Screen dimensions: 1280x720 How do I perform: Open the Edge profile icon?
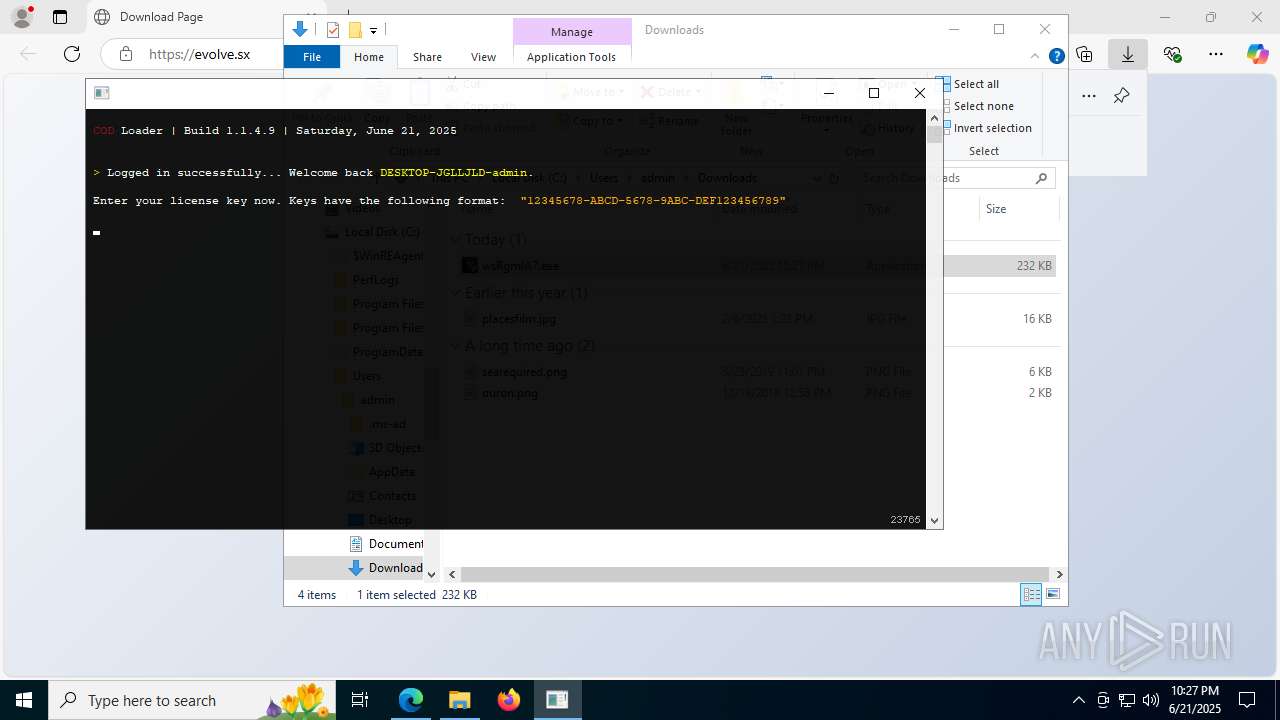click(x=22, y=17)
